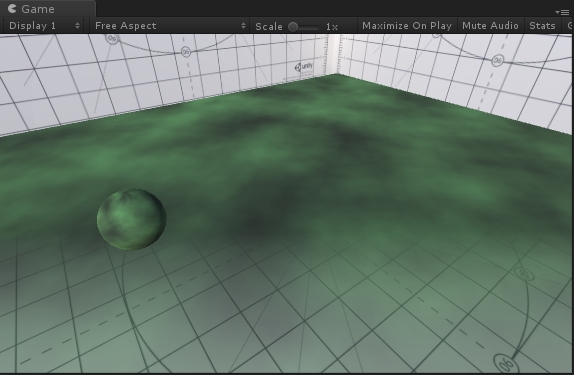The height and width of the screenshot is (375, 574).
Task: Toggle the Stats overlay
Action: point(542,26)
